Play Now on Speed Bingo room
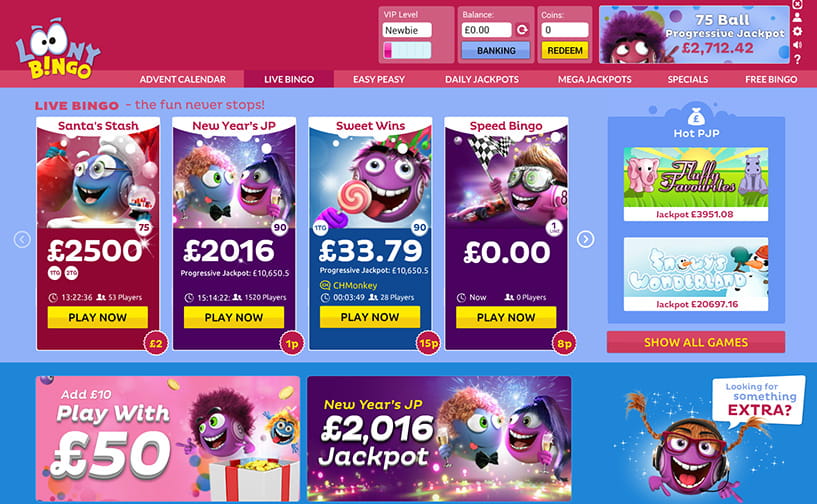817x504 pixels. (x=505, y=317)
